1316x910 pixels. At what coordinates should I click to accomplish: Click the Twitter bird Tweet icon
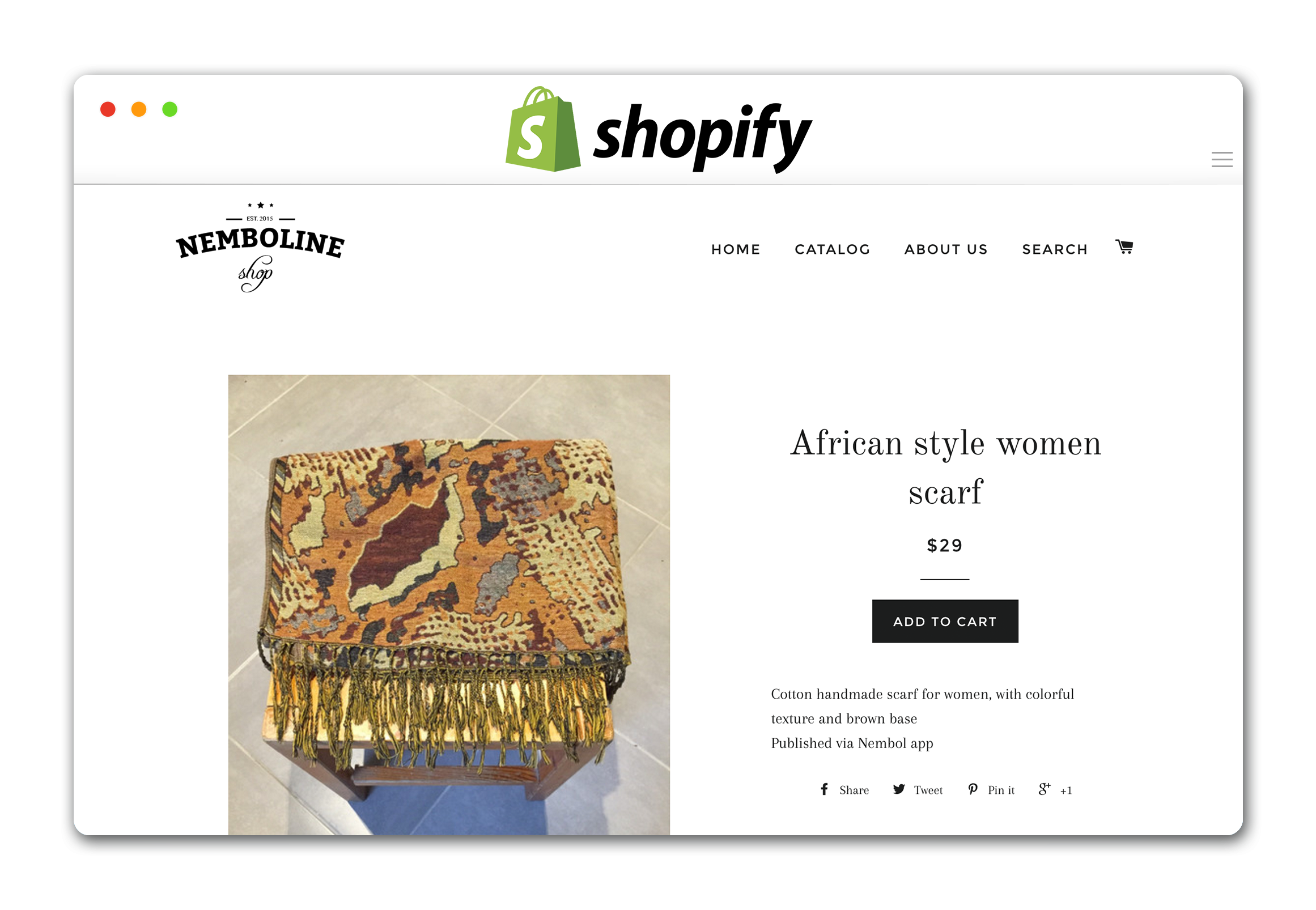click(x=899, y=789)
